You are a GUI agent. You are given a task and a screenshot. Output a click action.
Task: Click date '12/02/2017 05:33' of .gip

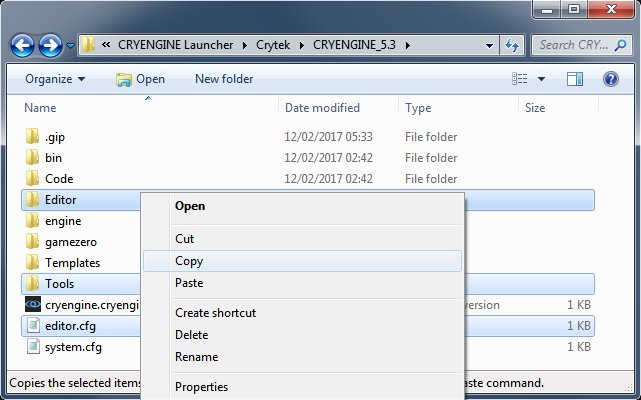pos(328,137)
